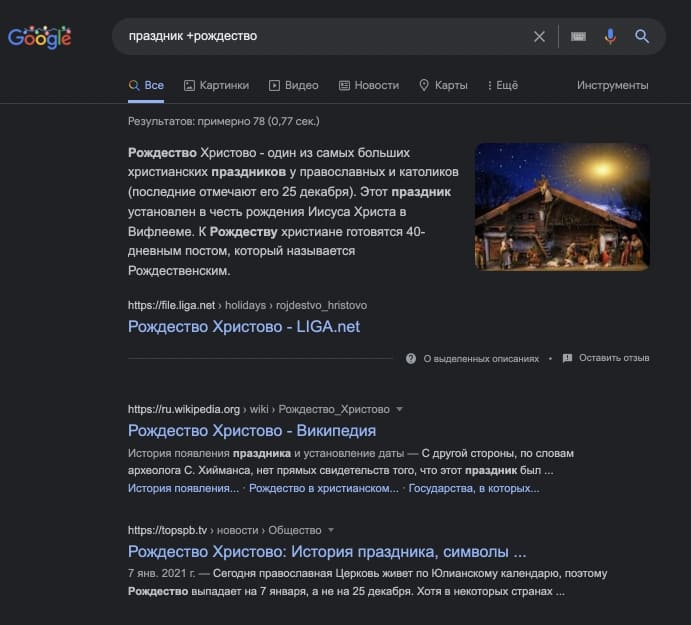Click the Карты tab map pin icon
Viewport: 691px width, 625px height.
pyautogui.click(x=424, y=86)
